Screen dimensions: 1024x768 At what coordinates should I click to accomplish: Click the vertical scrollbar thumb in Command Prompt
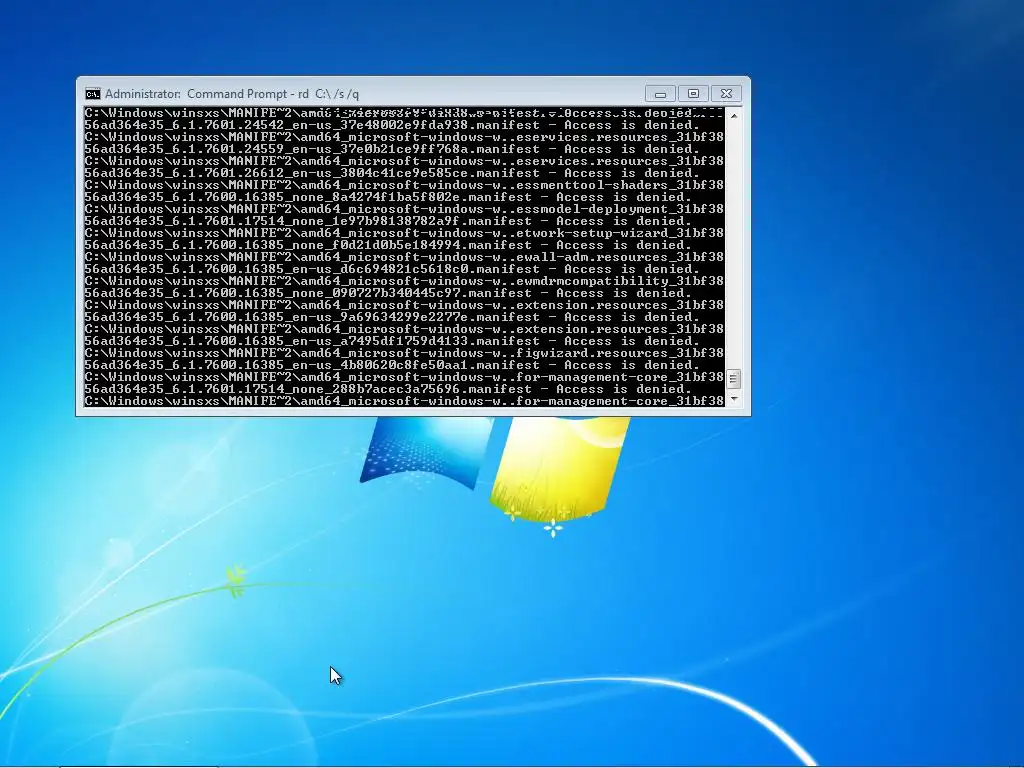[x=734, y=379]
